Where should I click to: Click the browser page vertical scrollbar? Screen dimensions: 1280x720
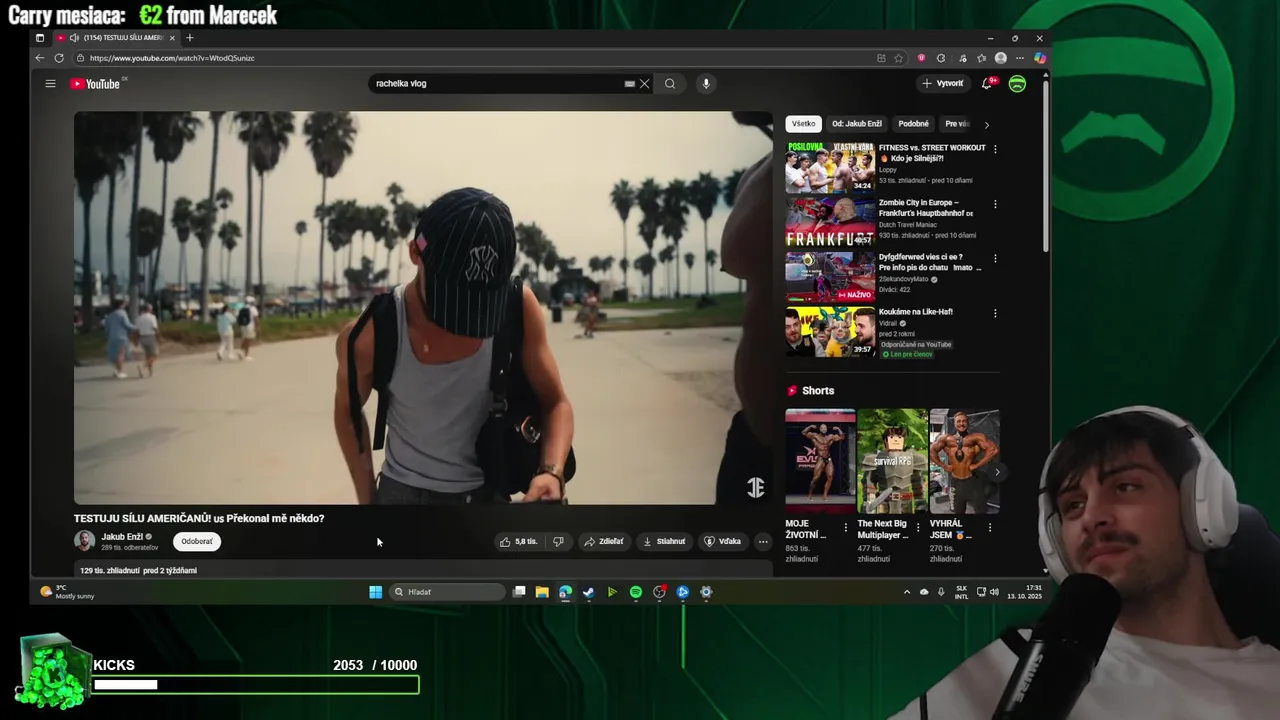tap(1046, 165)
